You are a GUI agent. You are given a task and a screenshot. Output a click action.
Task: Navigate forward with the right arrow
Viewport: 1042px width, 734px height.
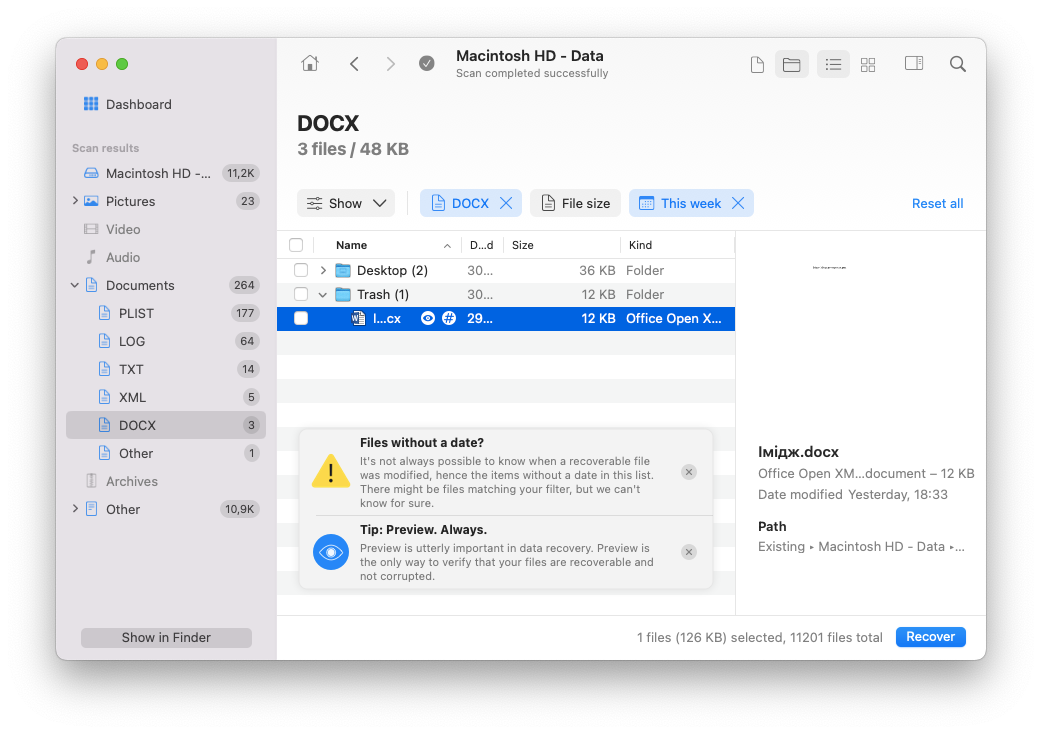point(390,64)
